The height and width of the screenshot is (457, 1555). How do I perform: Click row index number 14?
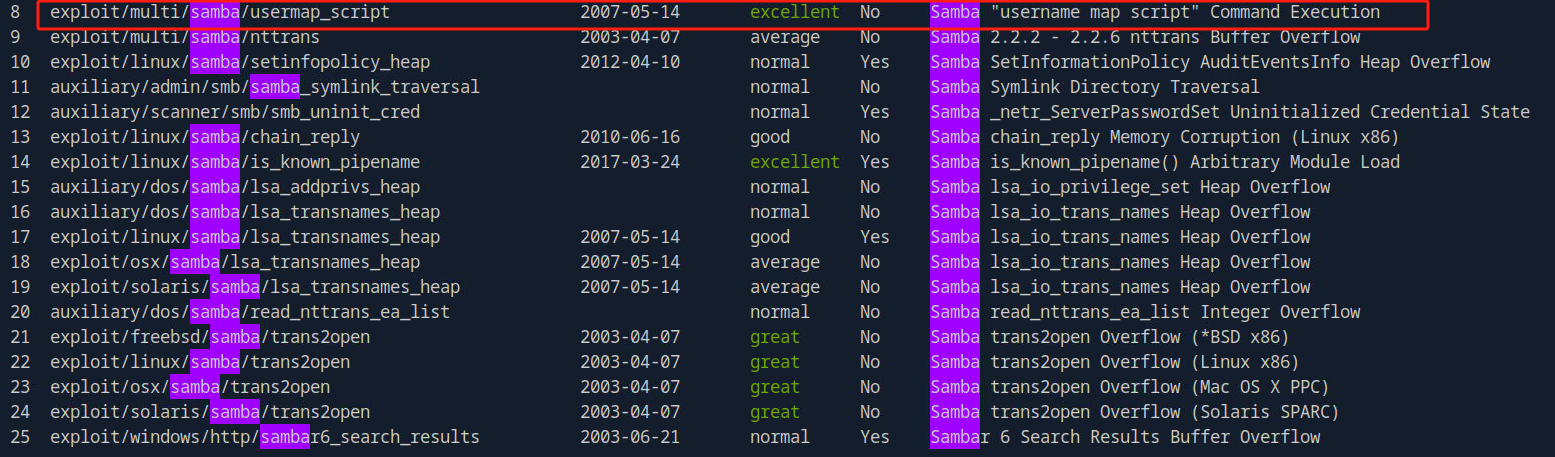coord(20,163)
